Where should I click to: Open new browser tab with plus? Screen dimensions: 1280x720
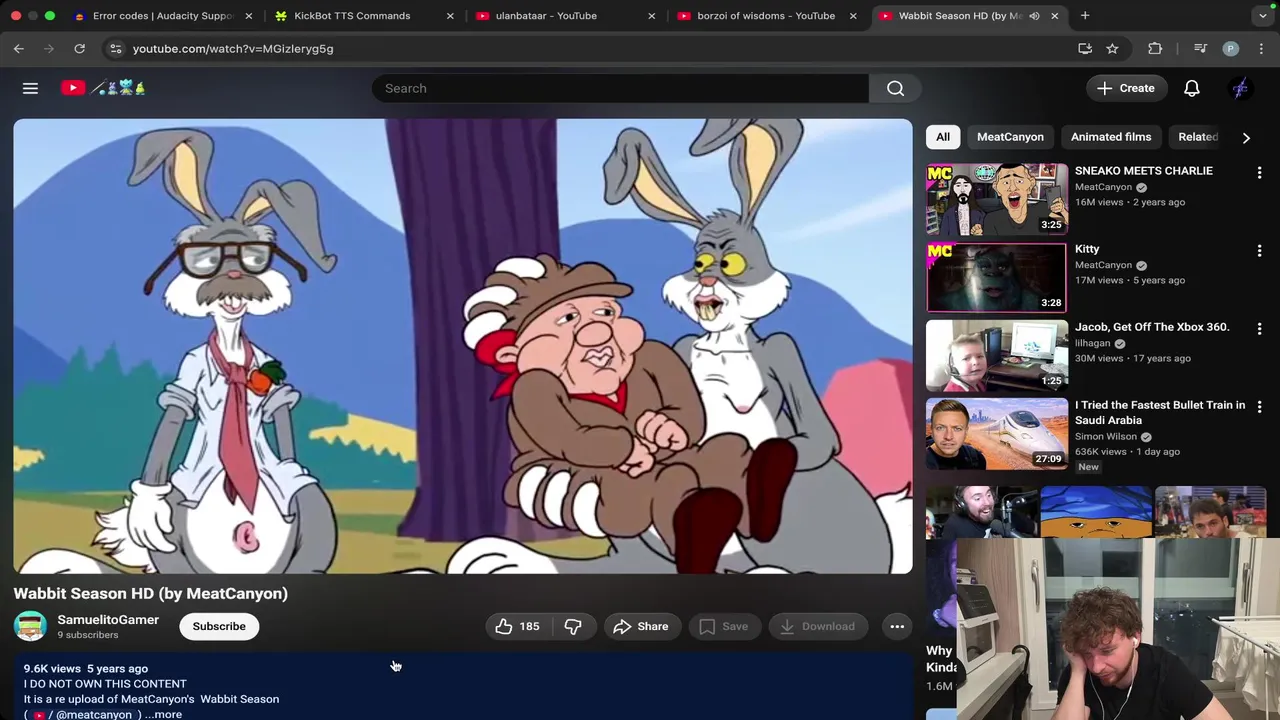coord(1085,16)
